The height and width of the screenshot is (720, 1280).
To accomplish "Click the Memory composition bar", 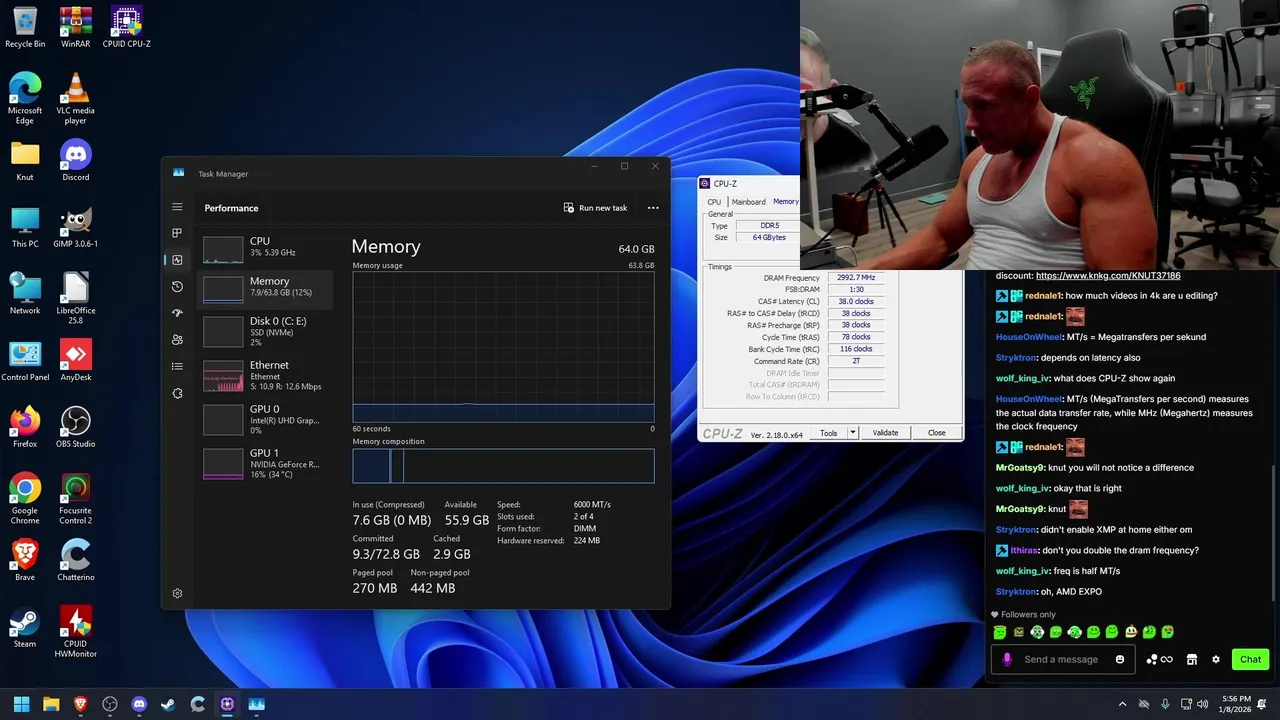I will (x=503, y=466).
